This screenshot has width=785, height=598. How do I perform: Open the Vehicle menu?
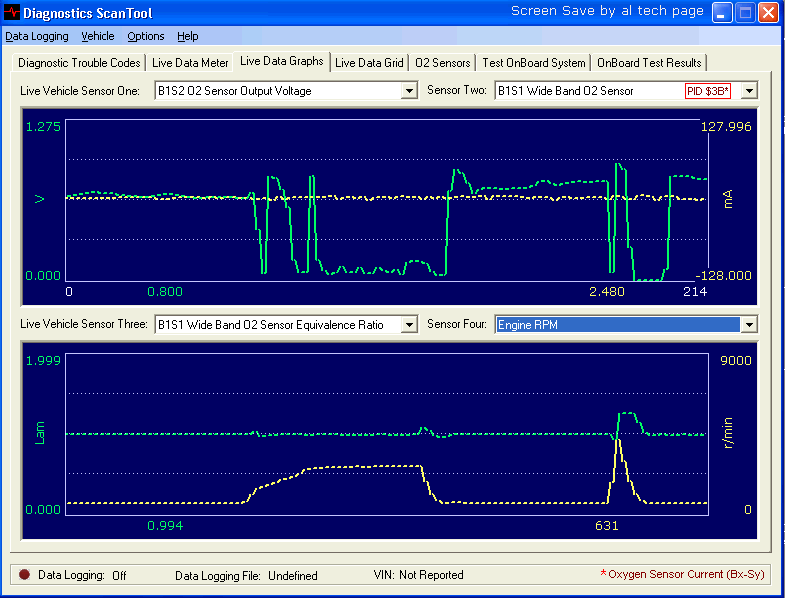tap(98, 36)
